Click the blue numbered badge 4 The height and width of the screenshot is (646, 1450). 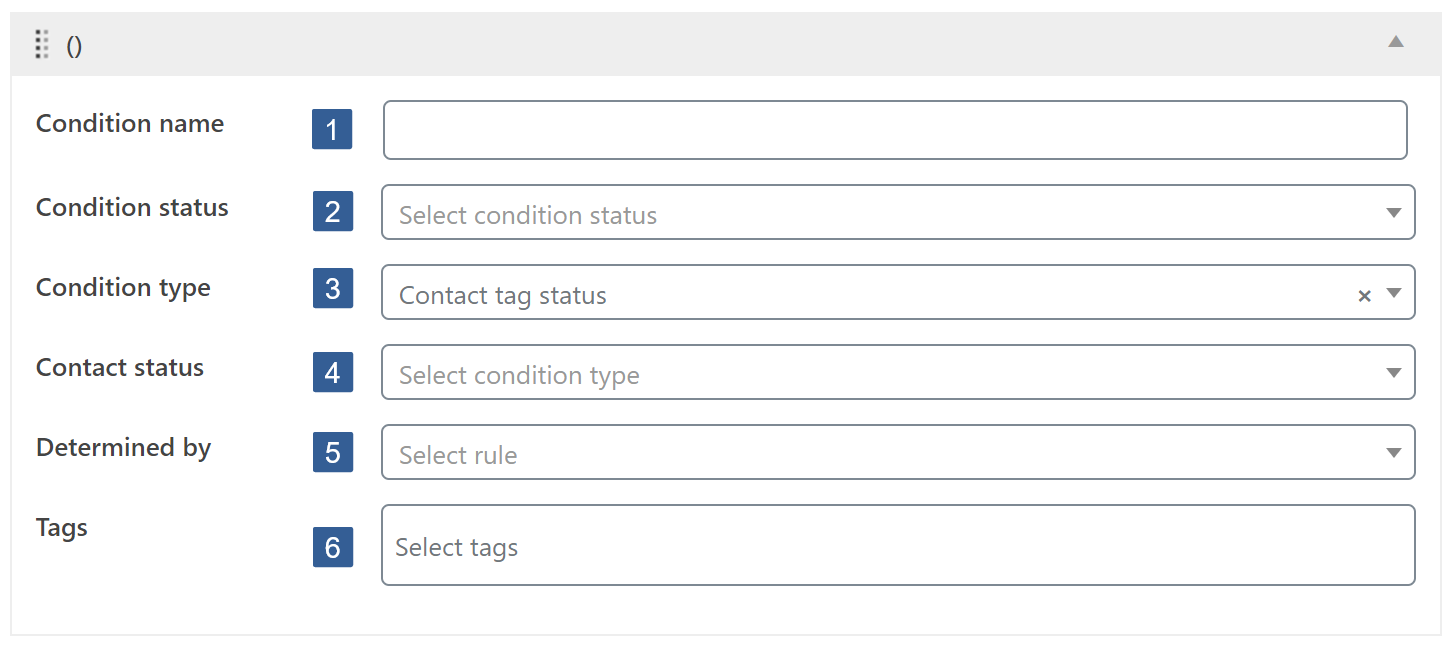click(x=332, y=372)
